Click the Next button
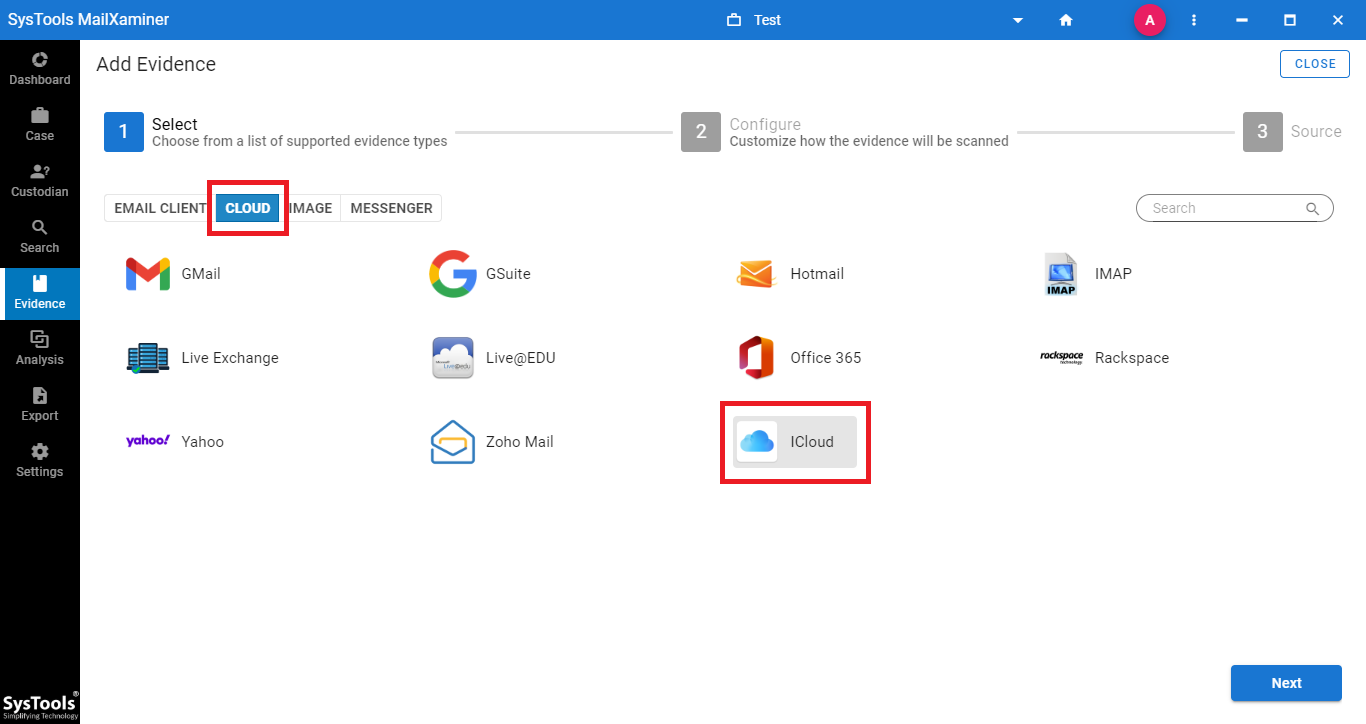1366x724 pixels. point(1286,683)
